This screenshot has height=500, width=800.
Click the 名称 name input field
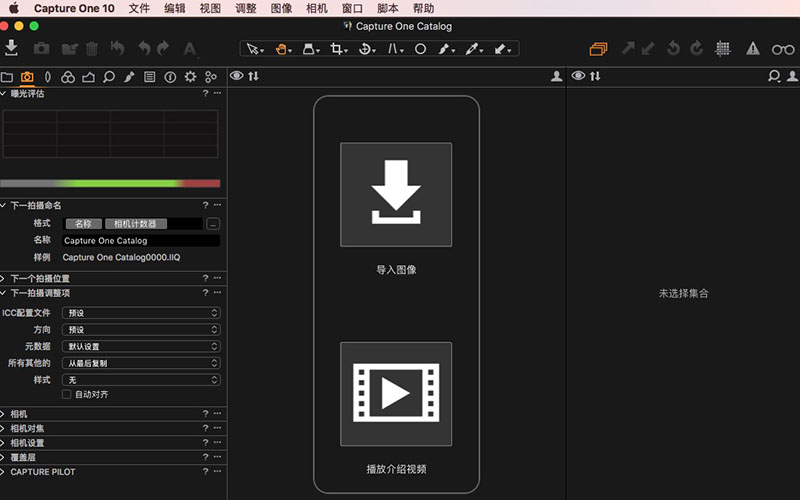[141, 240]
